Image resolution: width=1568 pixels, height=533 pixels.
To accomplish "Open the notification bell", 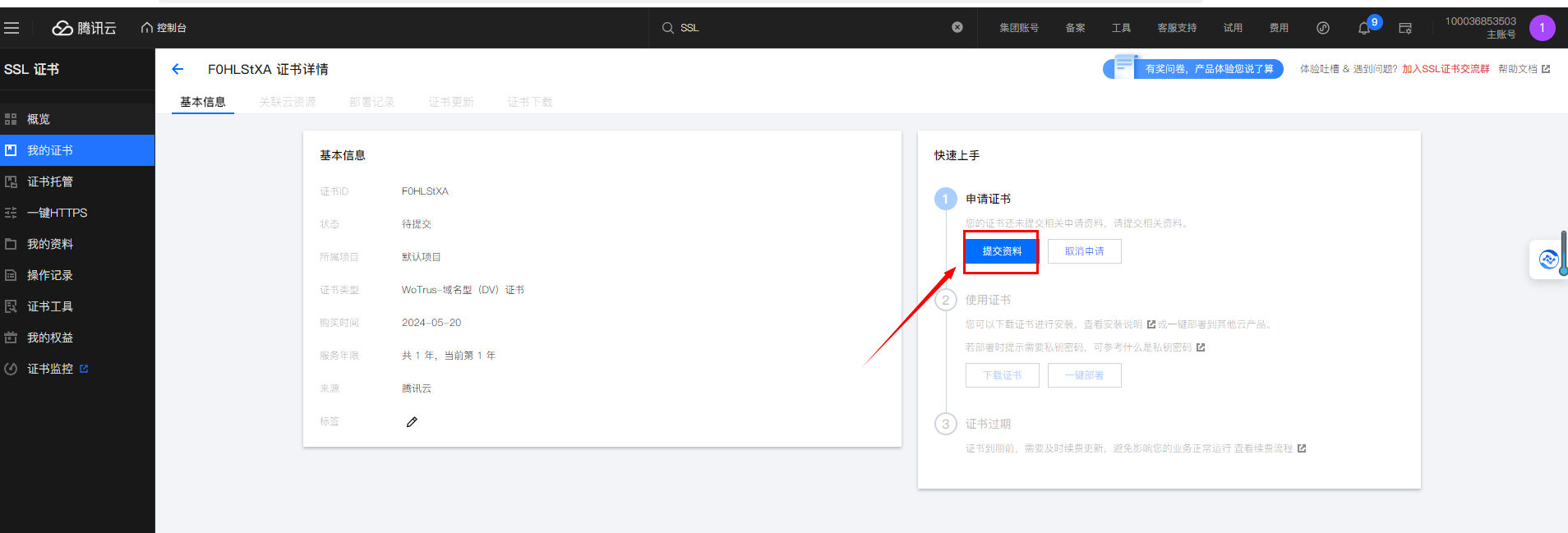I will (x=1364, y=28).
